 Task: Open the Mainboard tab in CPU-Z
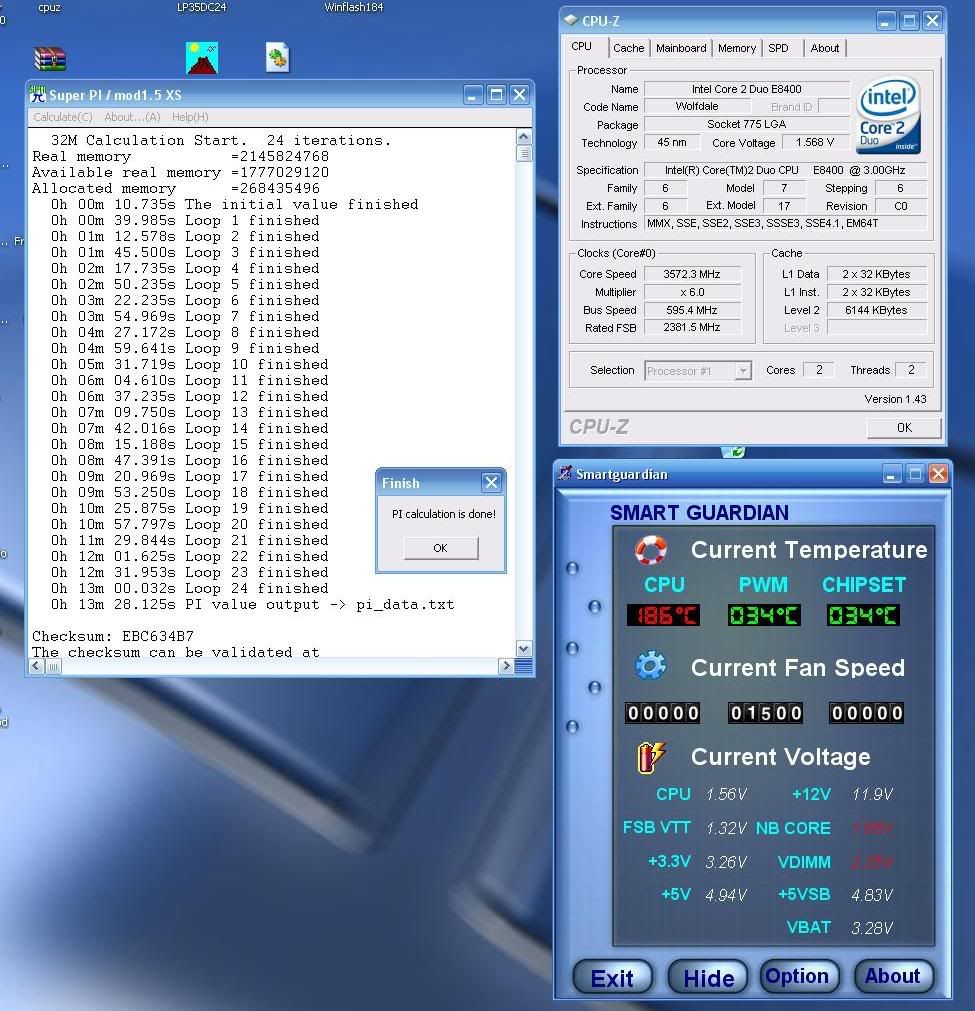pyautogui.click(x=681, y=48)
